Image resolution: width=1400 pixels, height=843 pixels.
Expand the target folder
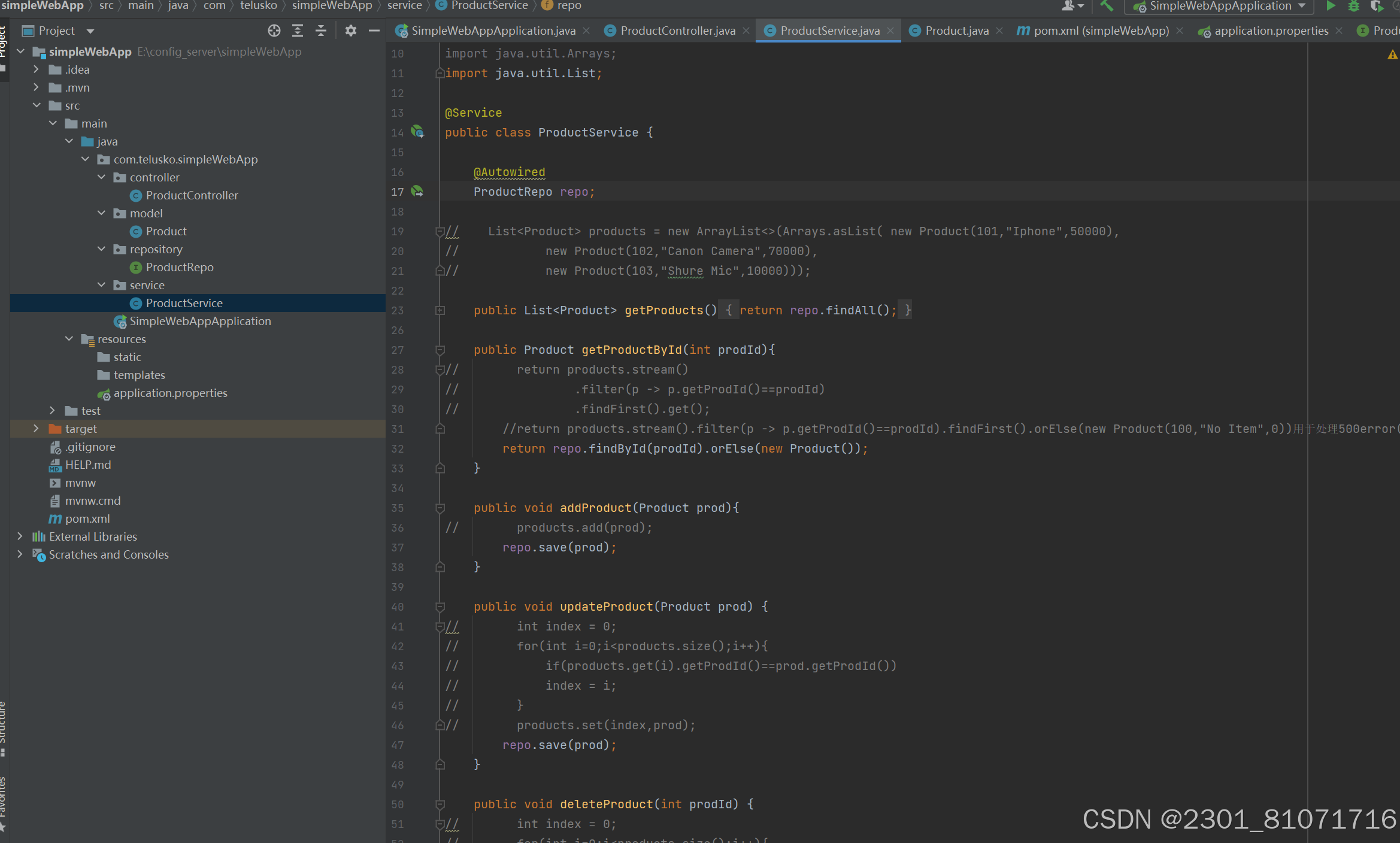point(36,429)
